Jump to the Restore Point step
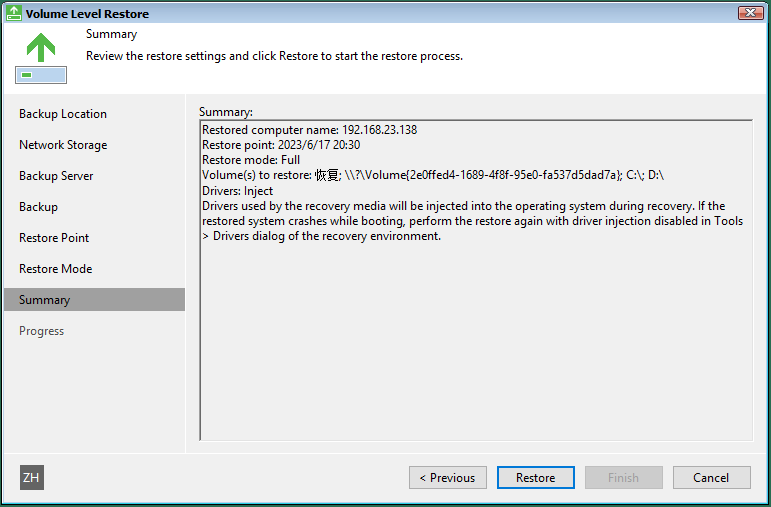Image resolution: width=771 pixels, height=507 pixels. coord(54,238)
